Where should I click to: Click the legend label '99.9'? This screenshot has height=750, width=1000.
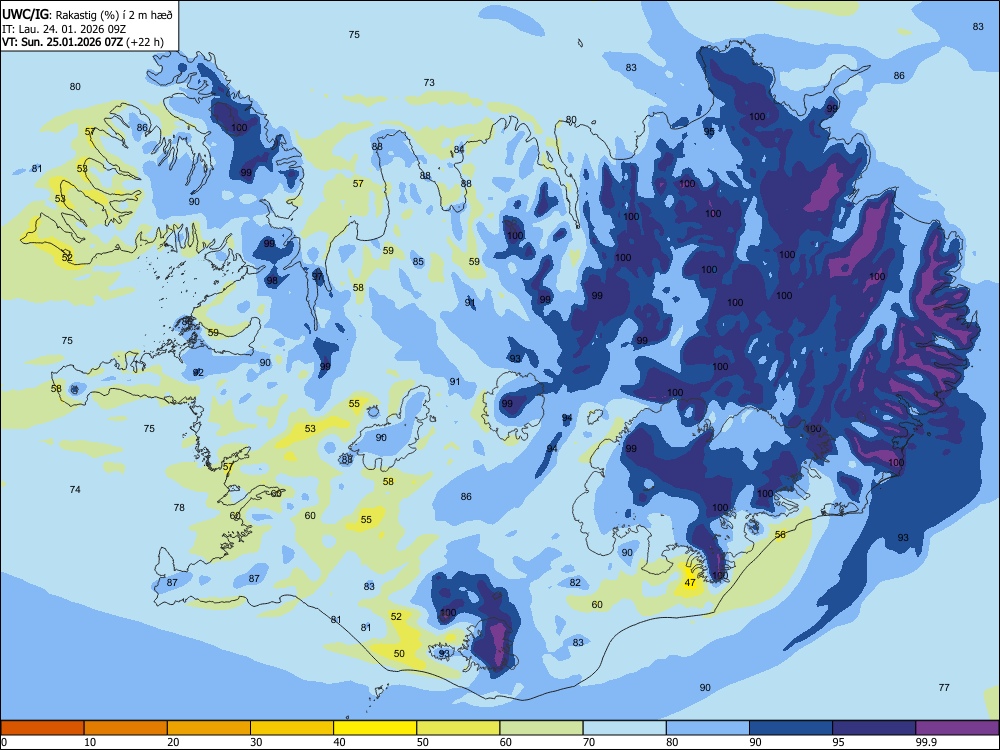click(x=927, y=742)
